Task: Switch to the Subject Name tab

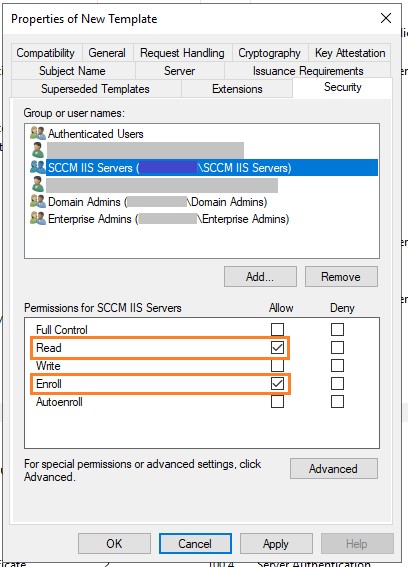Action: click(72, 71)
